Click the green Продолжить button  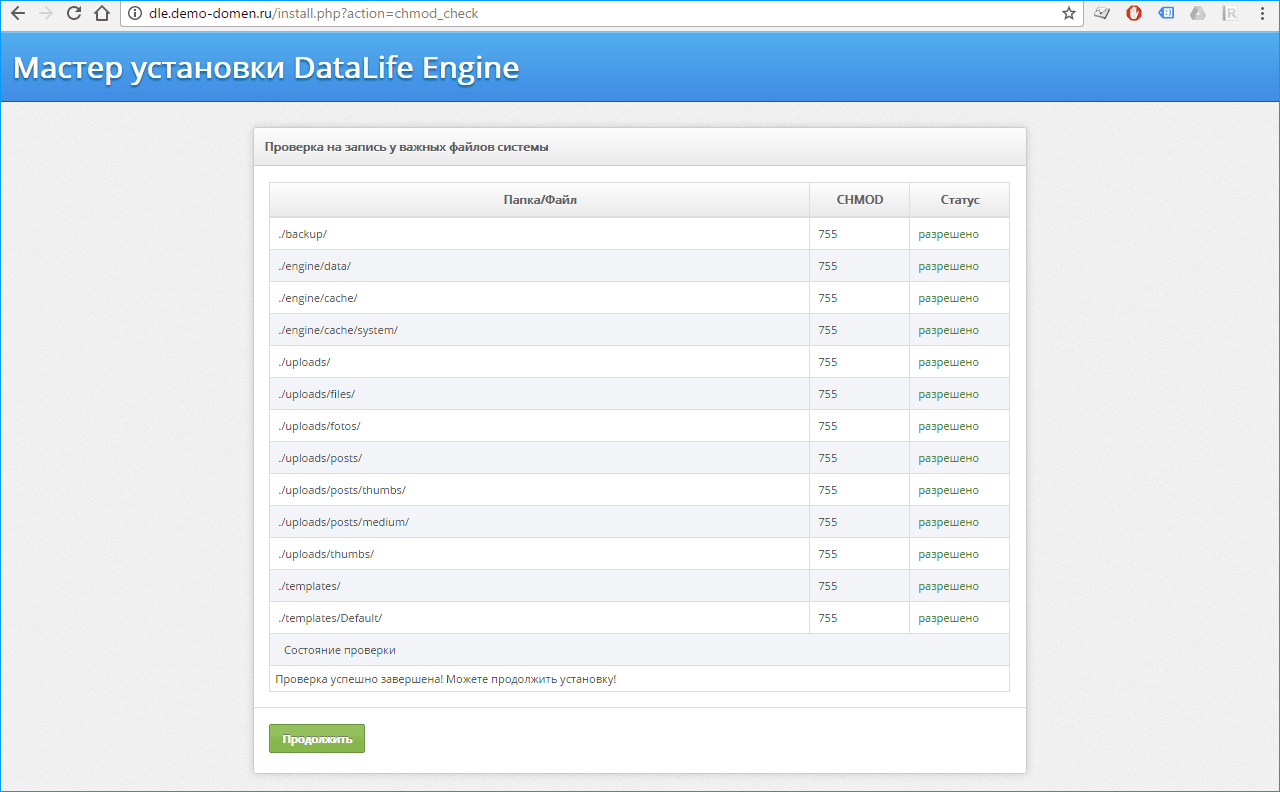coord(317,739)
